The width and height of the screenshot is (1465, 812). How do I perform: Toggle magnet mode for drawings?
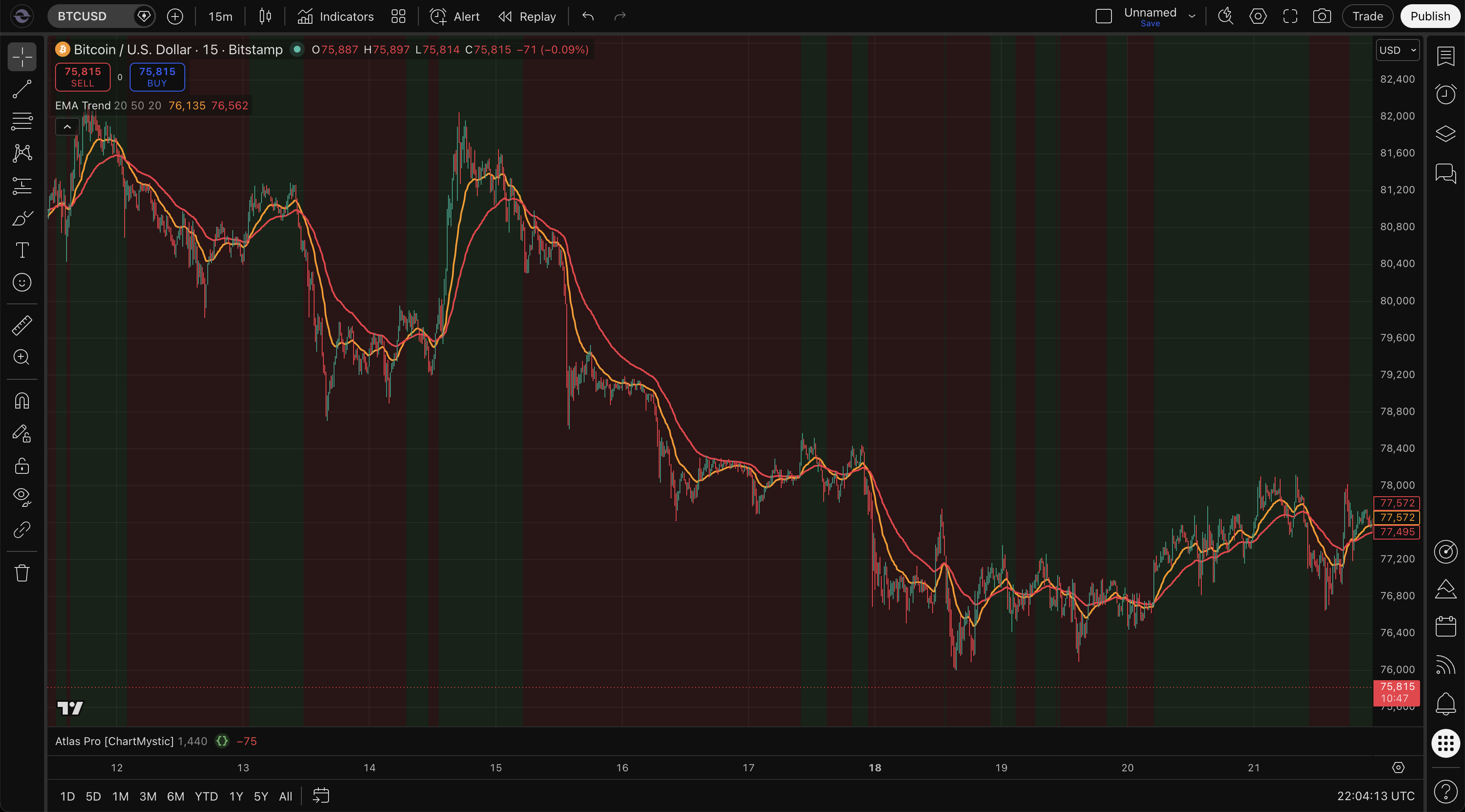pos(22,401)
